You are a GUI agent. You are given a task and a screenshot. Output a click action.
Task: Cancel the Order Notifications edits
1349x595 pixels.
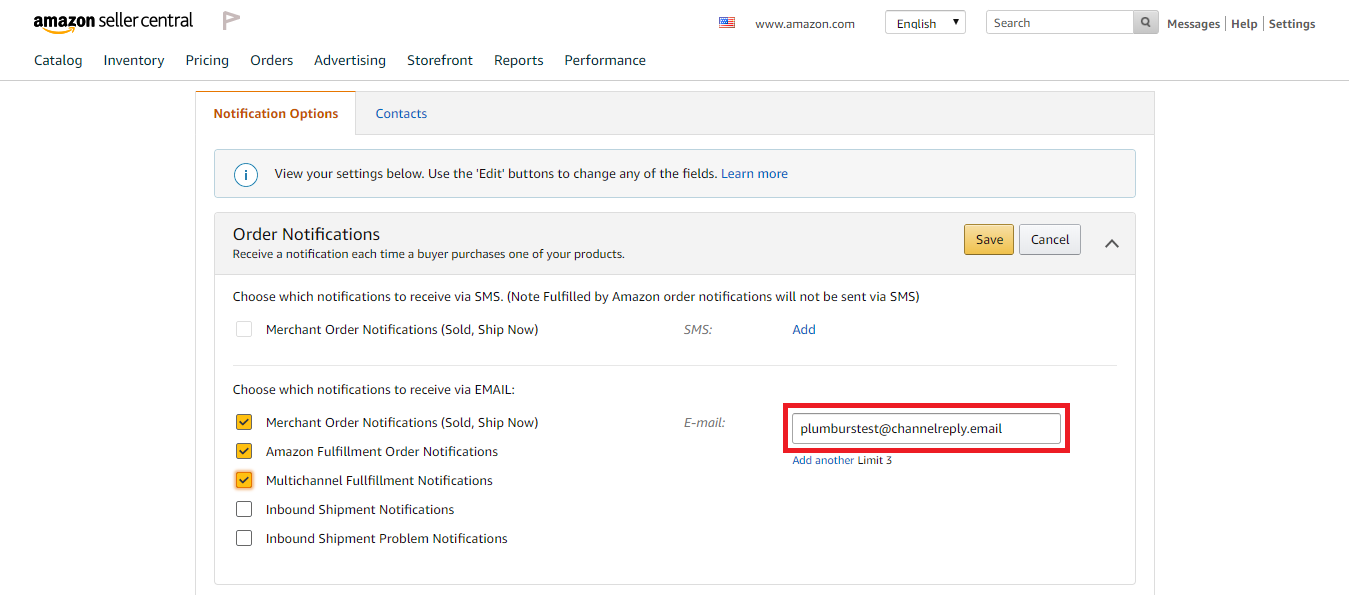click(1050, 240)
